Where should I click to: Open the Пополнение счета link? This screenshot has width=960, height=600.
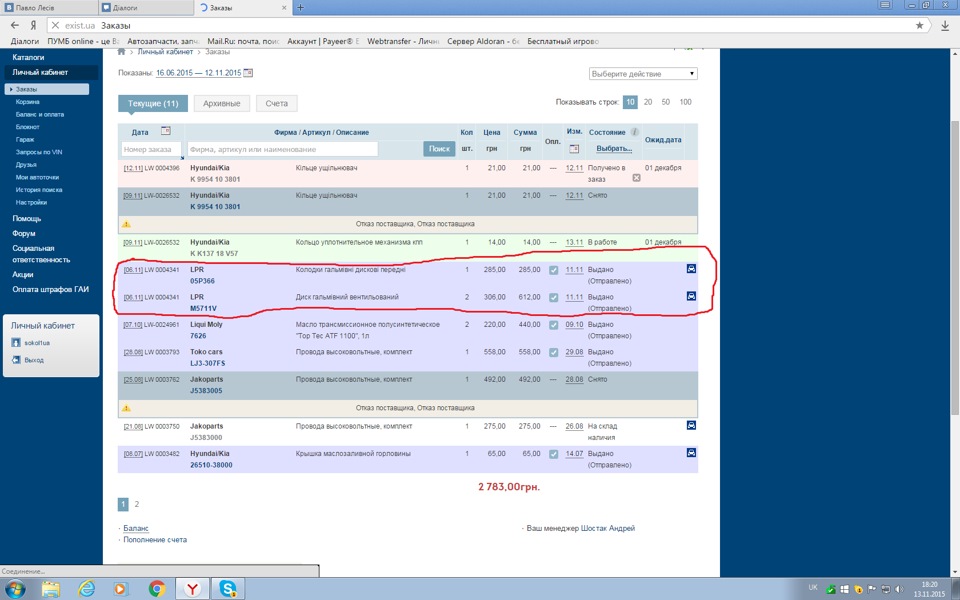155,539
